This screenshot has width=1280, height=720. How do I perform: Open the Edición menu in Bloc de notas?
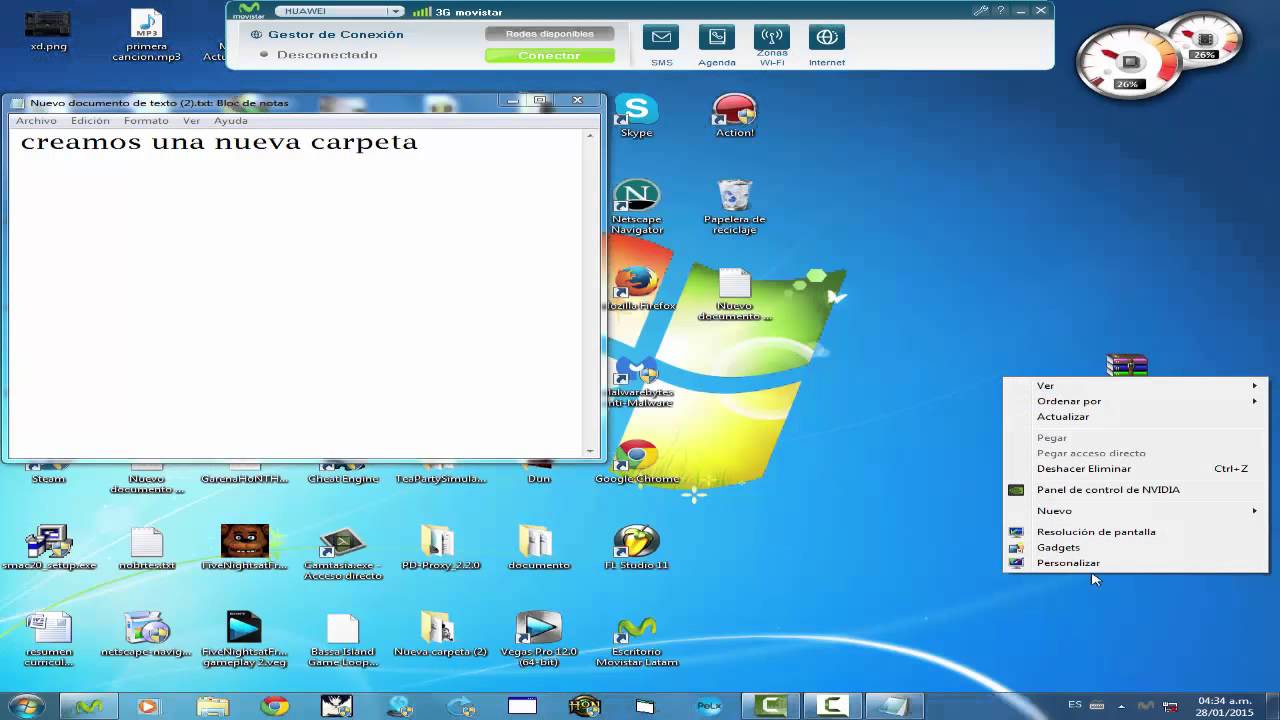pyautogui.click(x=90, y=121)
